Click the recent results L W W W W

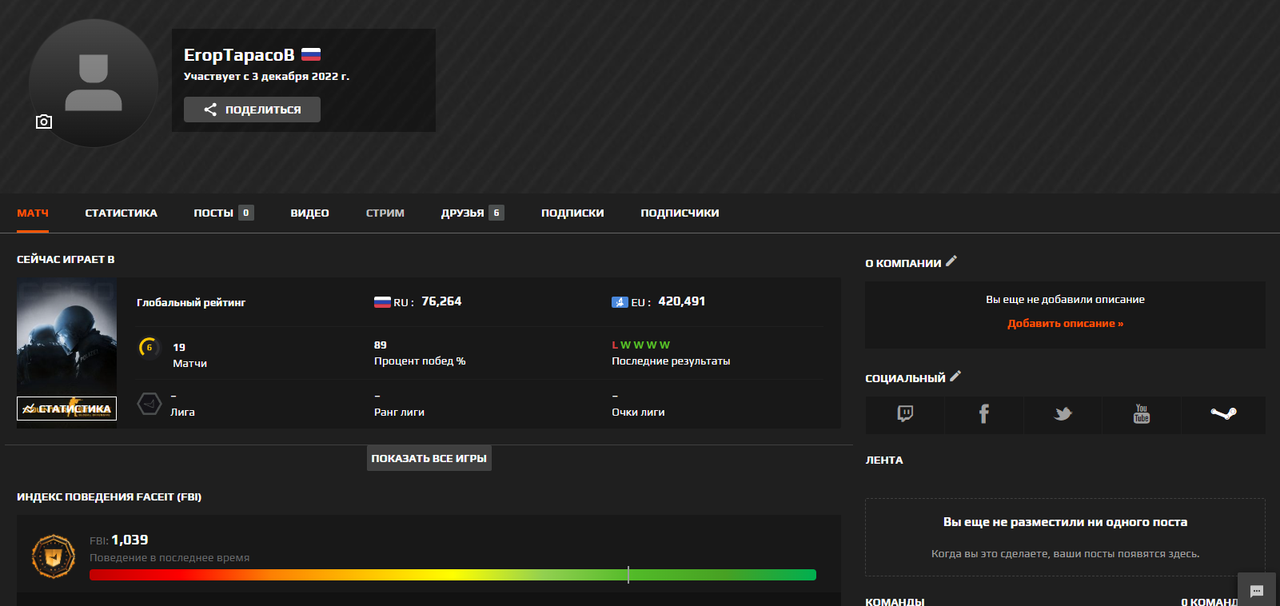641,345
